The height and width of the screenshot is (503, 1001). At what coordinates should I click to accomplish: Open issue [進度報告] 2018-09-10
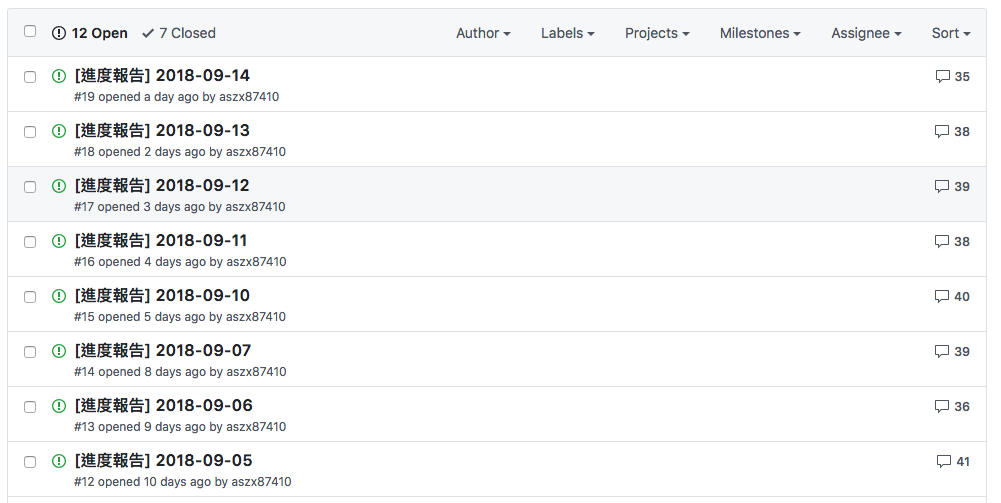pos(162,296)
